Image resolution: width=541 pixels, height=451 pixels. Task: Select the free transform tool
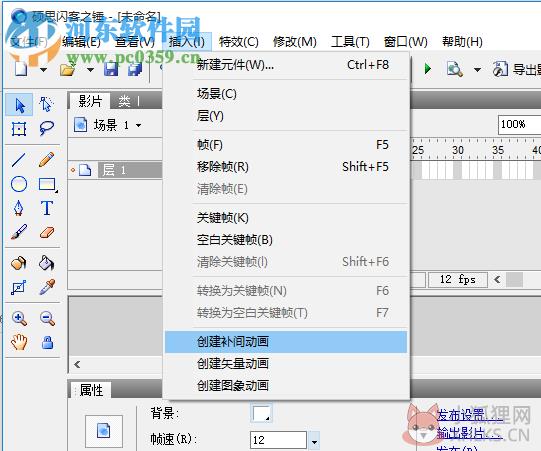[19, 129]
